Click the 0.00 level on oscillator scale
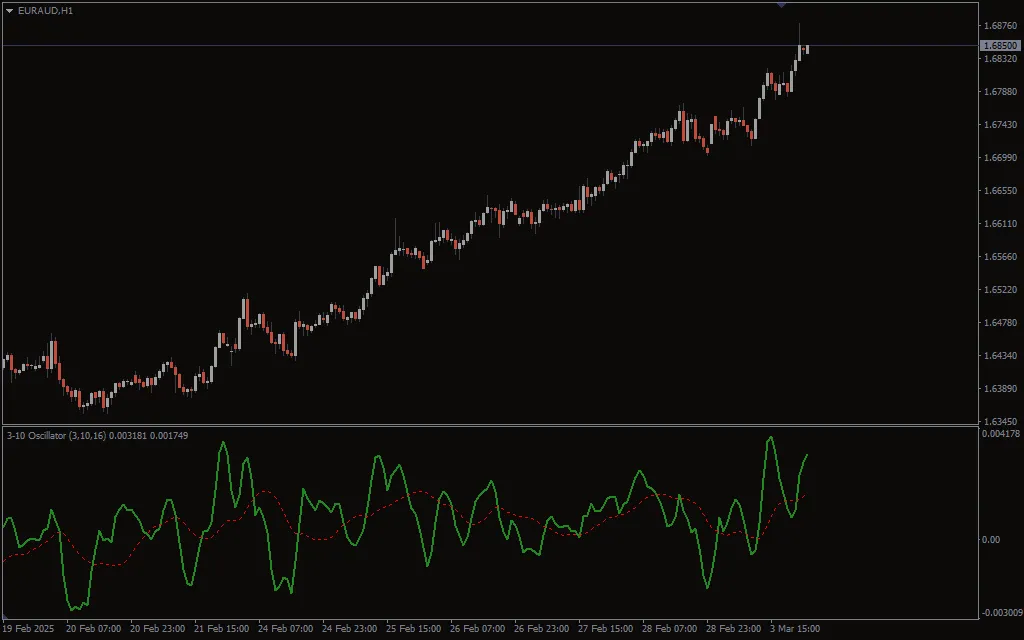The width and height of the screenshot is (1024, 640). 991,540
